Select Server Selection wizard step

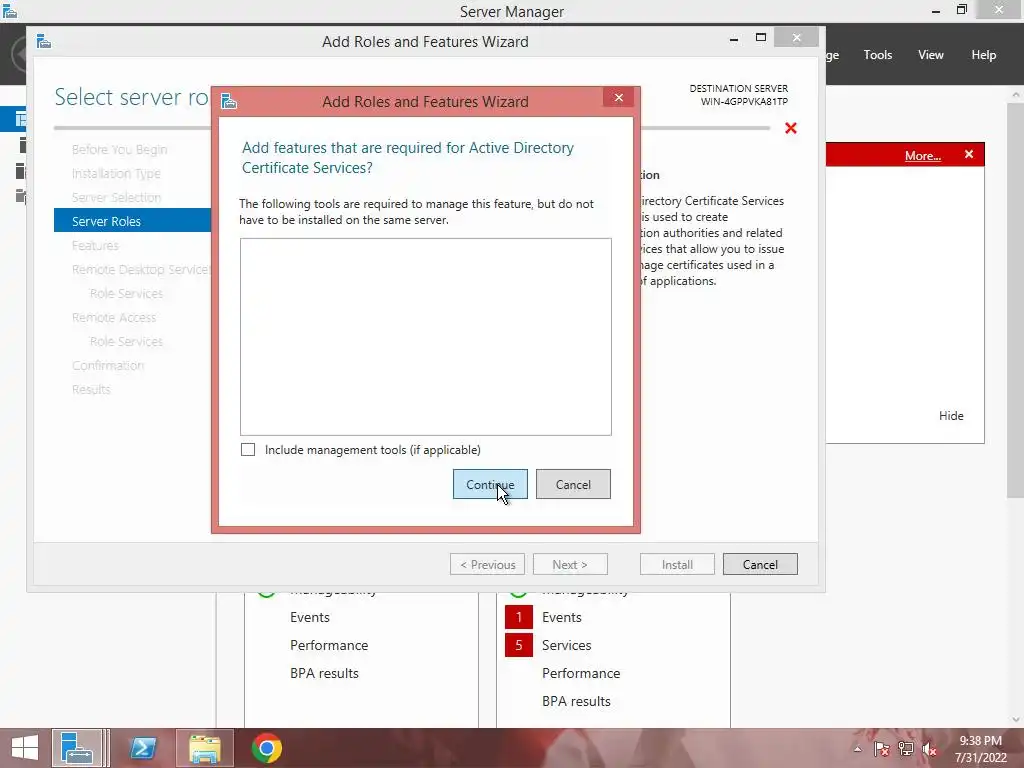[x=116, y=197]
